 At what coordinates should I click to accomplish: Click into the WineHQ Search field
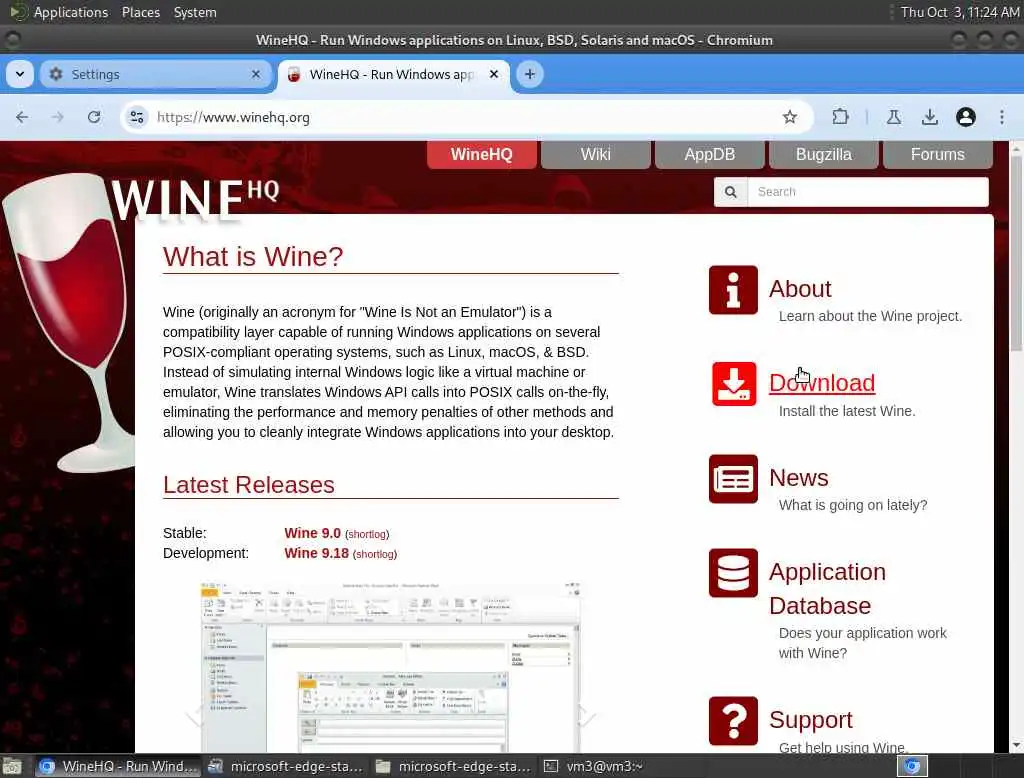click(x=868, y=192)
